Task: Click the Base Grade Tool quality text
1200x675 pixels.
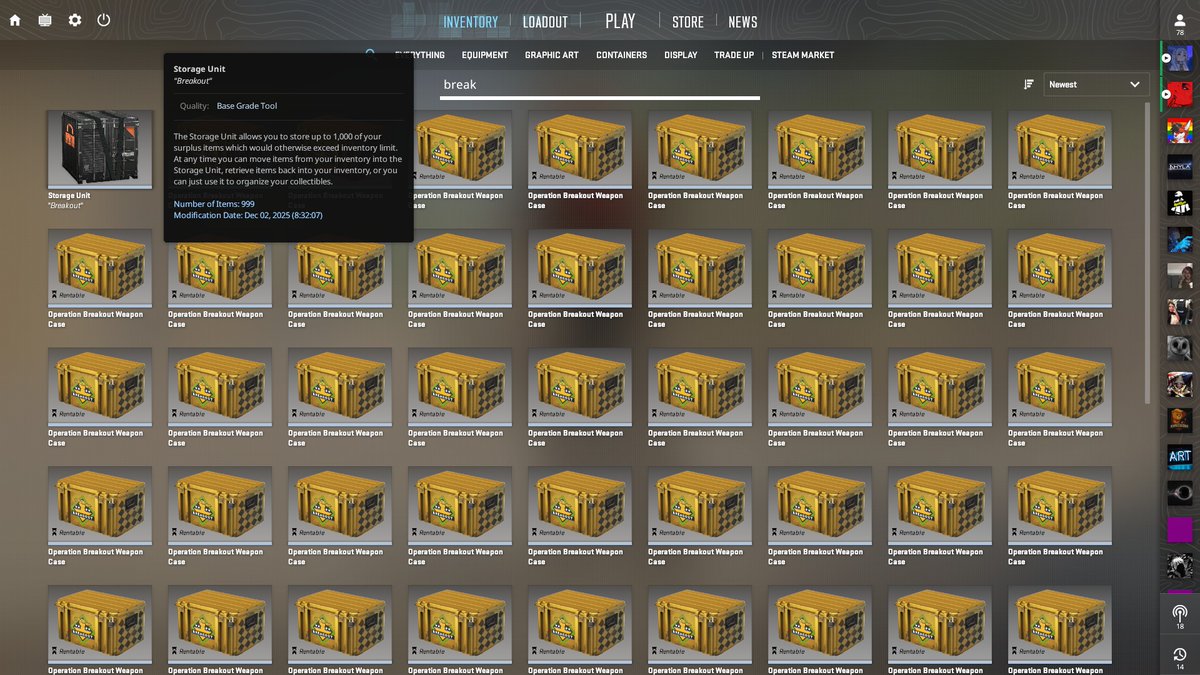Action: pos(247,106)
